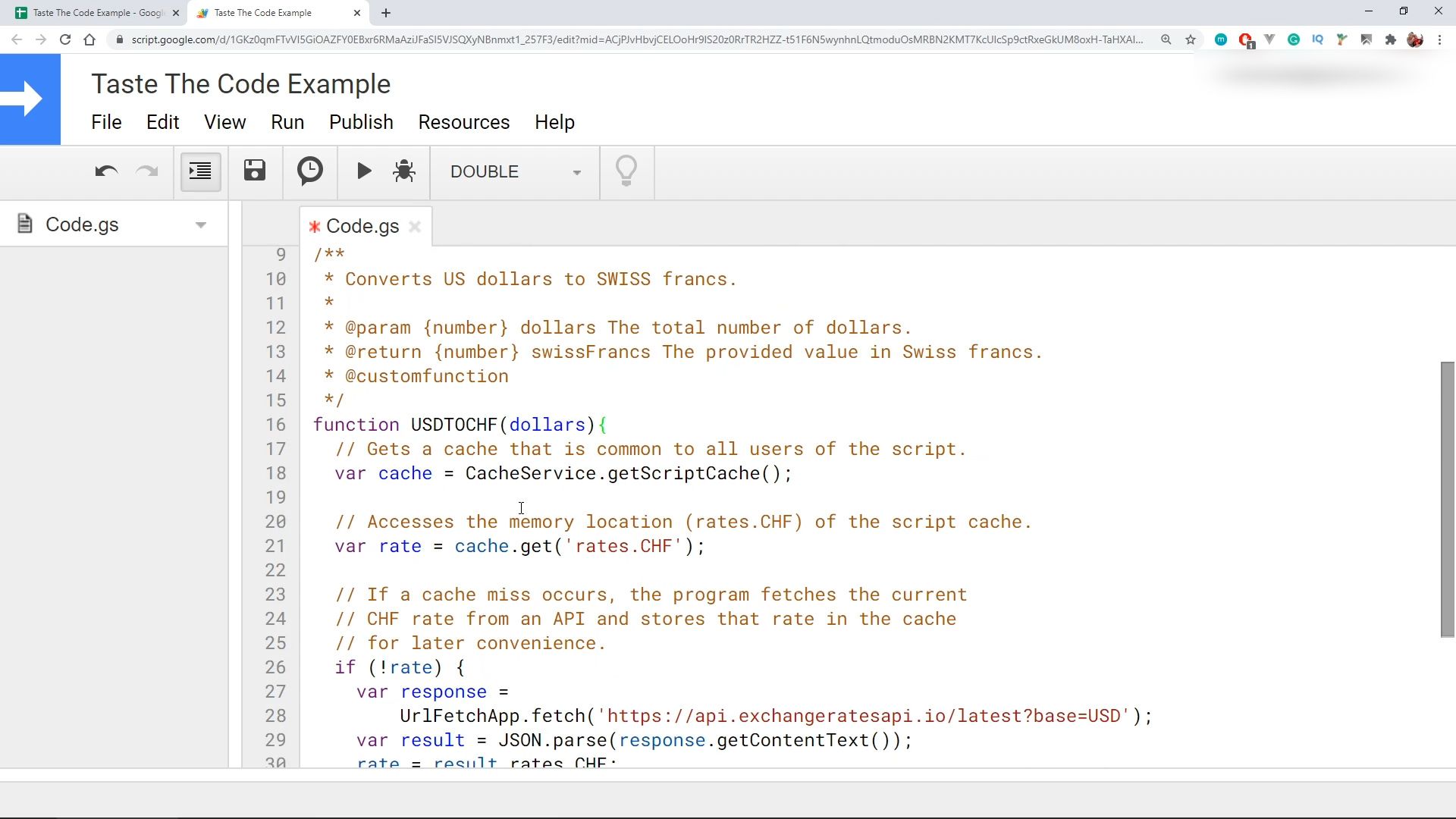1456x819 pixels.
Task: Close the Code.gs editor tab
Action: tap(415, 227)
